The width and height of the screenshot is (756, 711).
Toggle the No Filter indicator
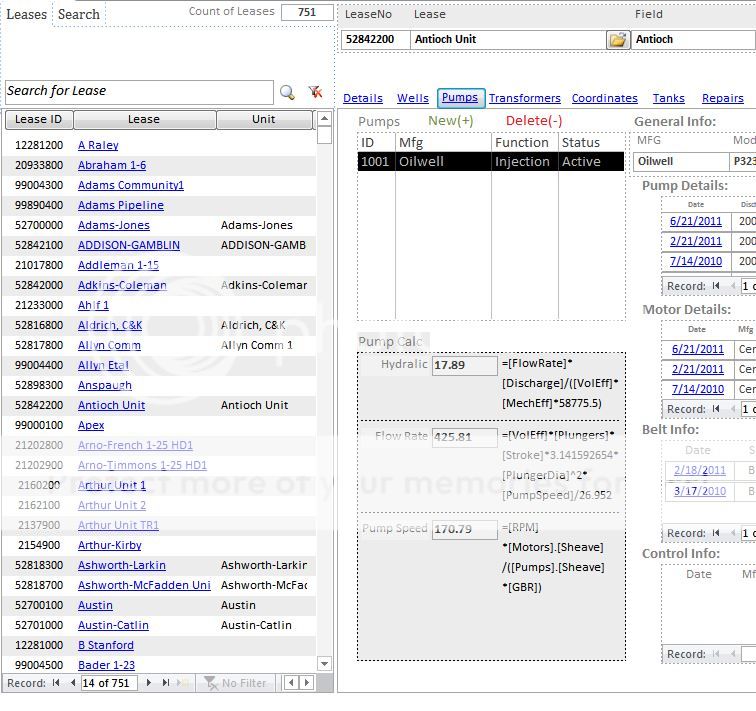pos(235,683)
